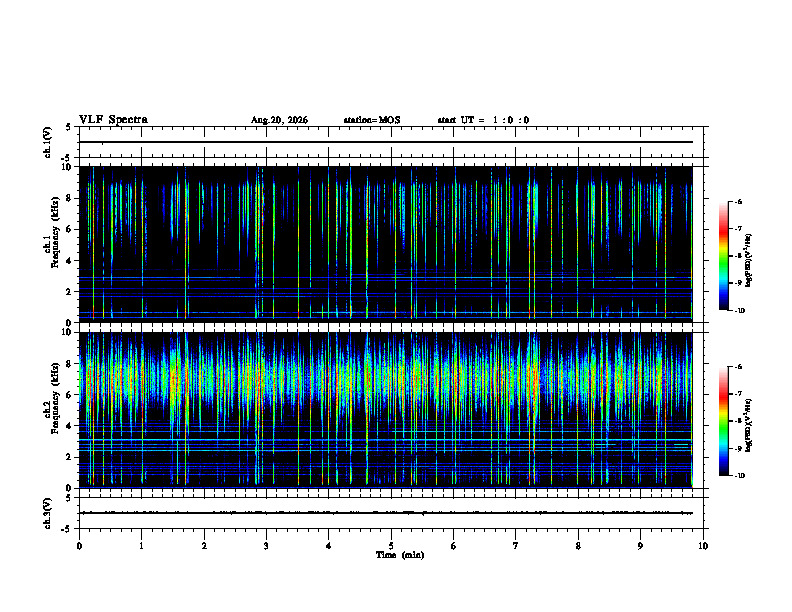Click the ch.1 voltage waveform trace
The height and width of the screenshot is (612, 792).
tap(385, 142)
